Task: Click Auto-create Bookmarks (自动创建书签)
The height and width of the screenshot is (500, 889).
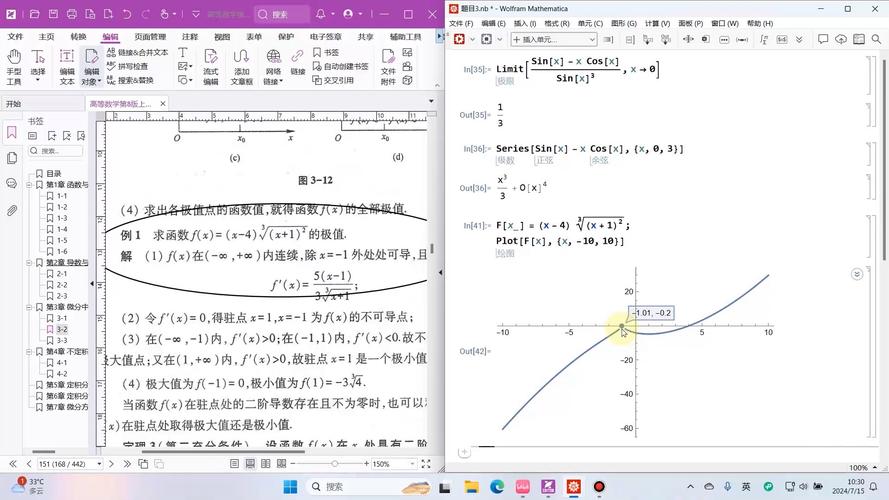Action: point(340,66)
